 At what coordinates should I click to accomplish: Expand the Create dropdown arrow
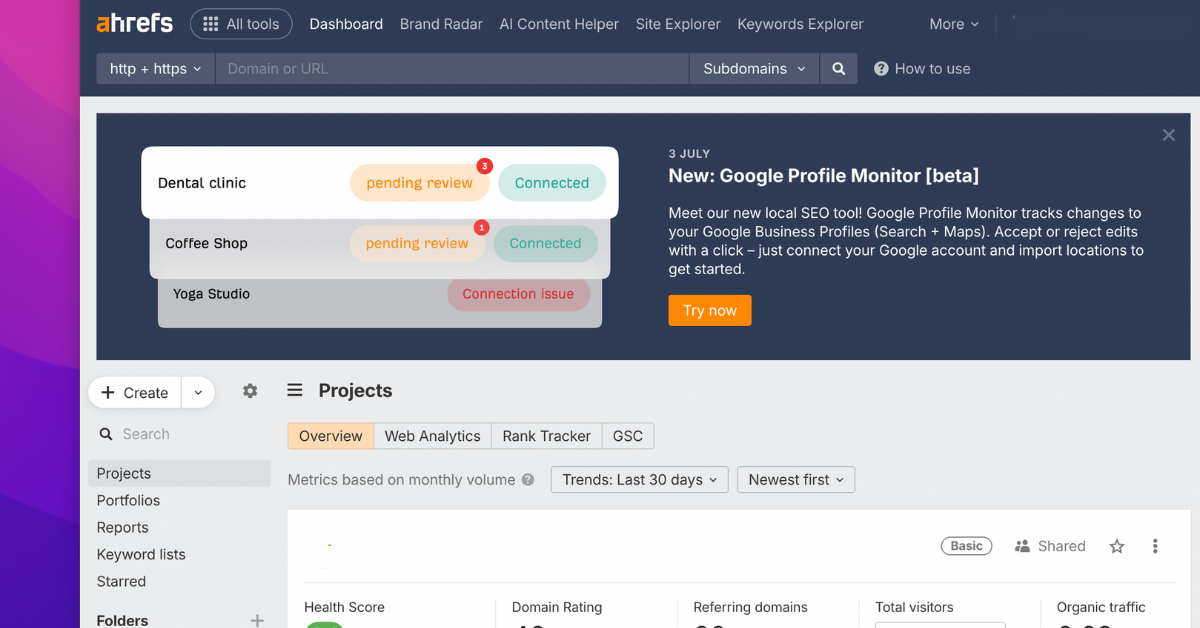coord(198,393)
